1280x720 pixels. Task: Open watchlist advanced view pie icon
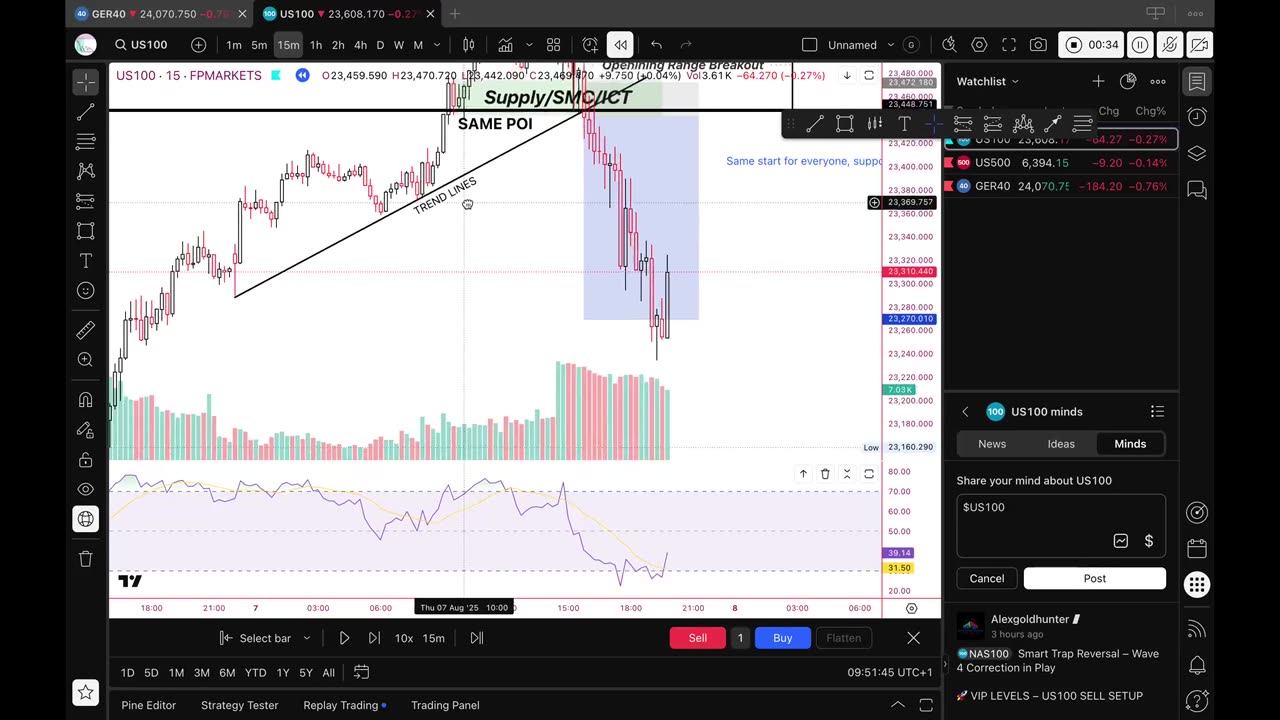(1128, 81)
